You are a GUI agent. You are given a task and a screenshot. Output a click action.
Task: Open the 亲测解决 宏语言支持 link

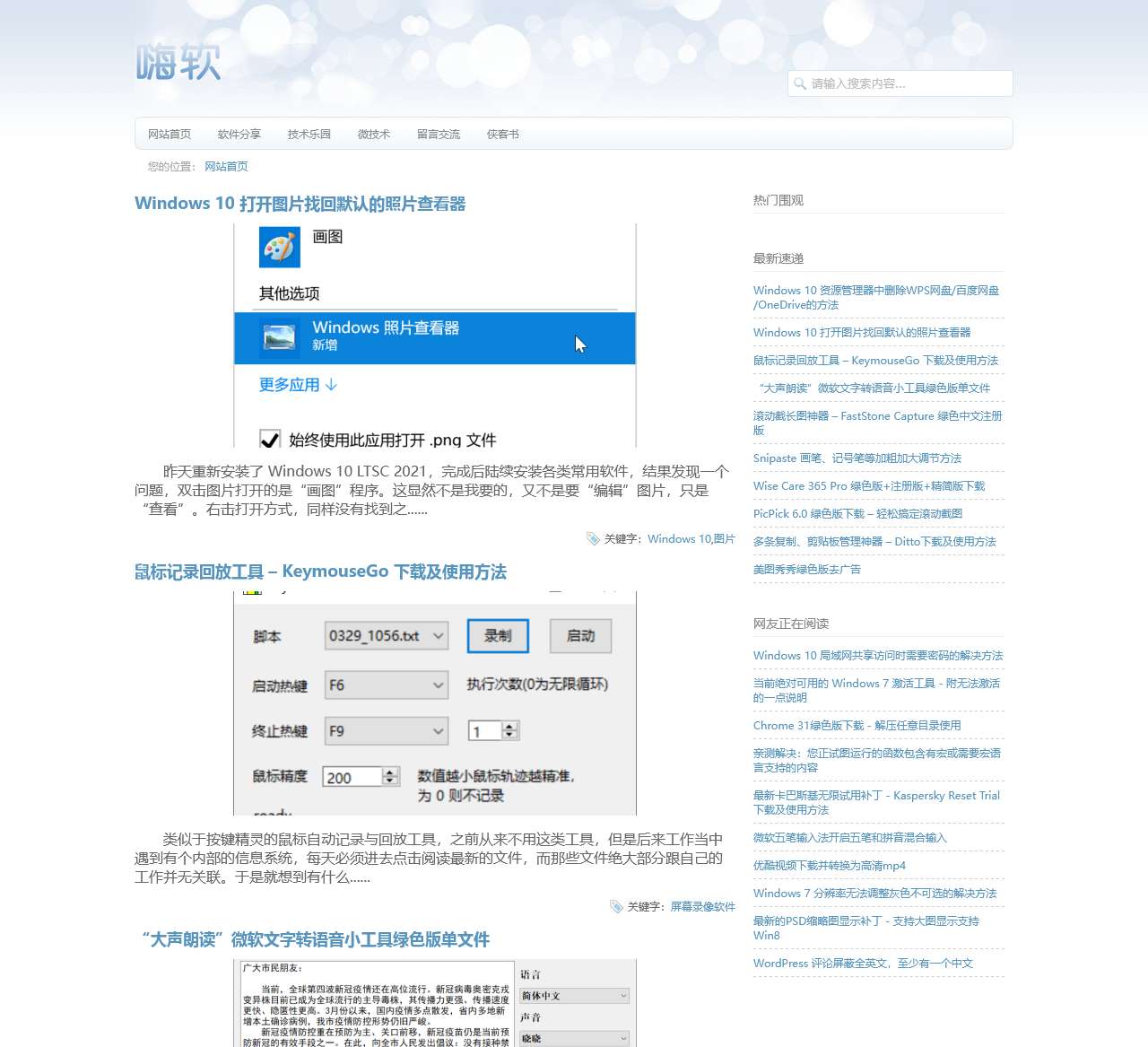point(877,761)
